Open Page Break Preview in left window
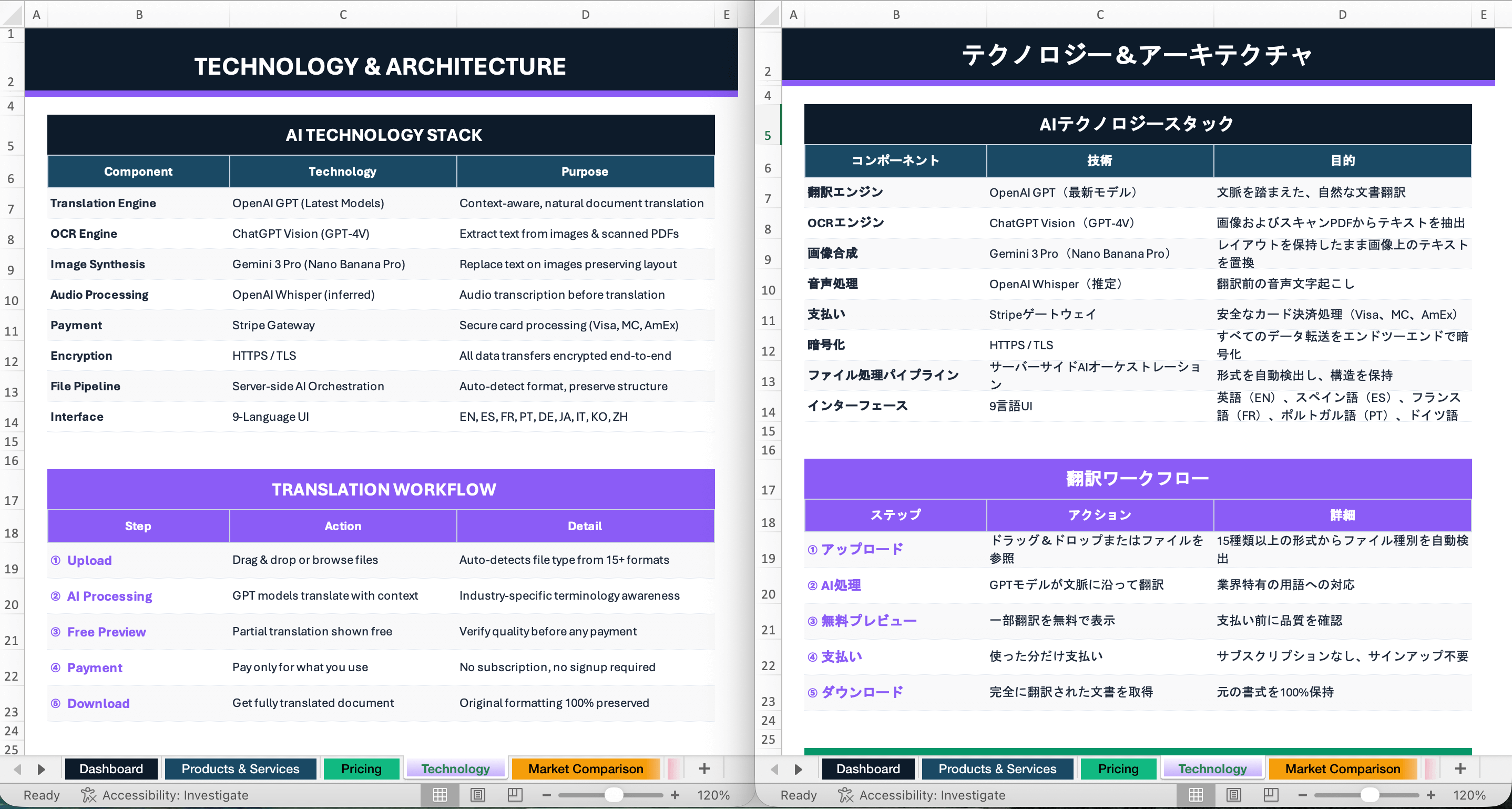 point(515,795)
